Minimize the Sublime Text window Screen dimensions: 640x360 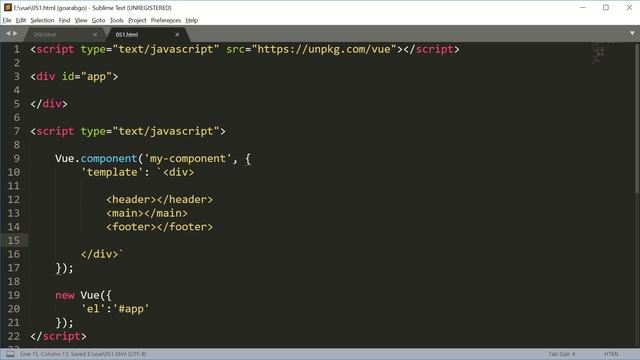click(x=583, y=7)
